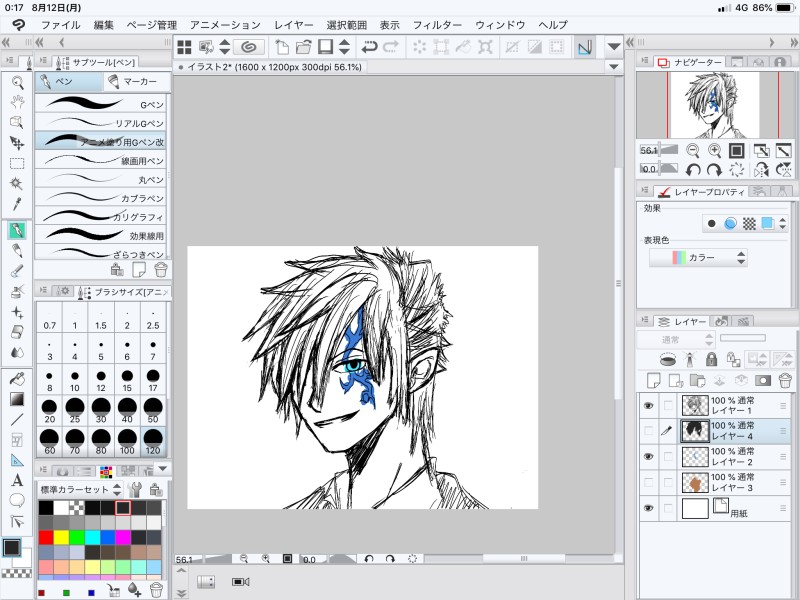Pick the red swatch in color set
The height and width of the screenshot is (600, 800).
pos(46,537)
